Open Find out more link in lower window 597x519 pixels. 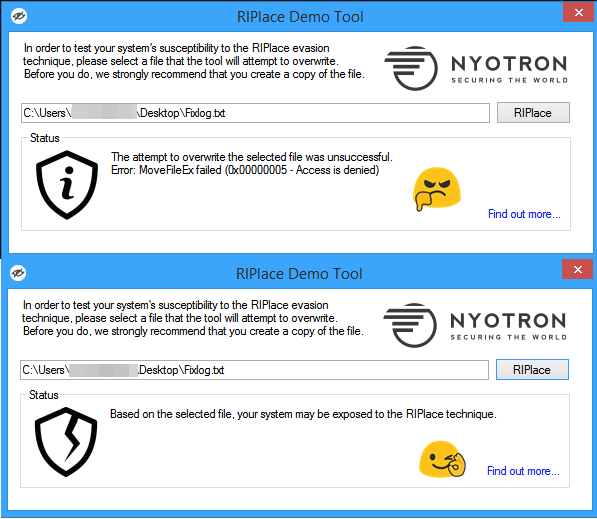pyautogui.click(x=523, y=471)
